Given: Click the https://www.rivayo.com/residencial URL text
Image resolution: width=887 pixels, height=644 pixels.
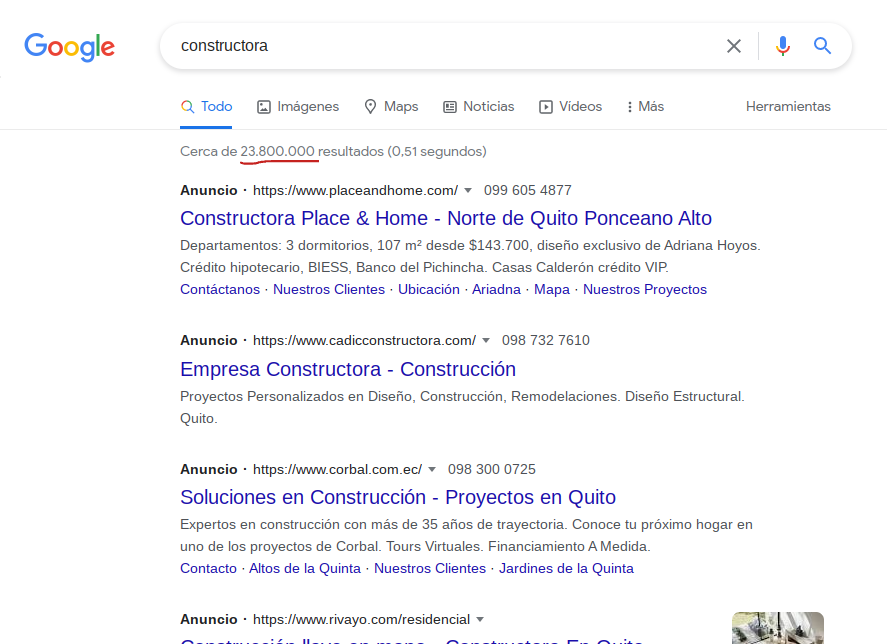Looking at the screenshot, I should click(361, 620).
